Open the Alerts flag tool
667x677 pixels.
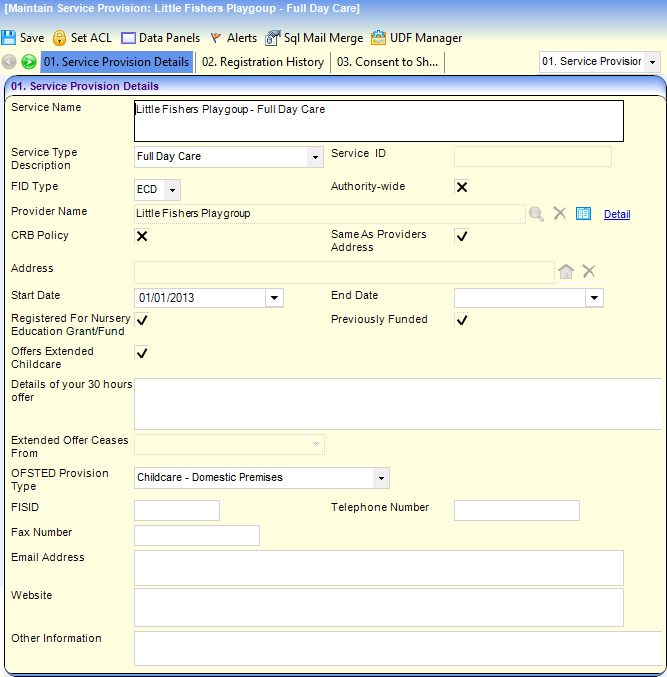(x=215, y=38)
